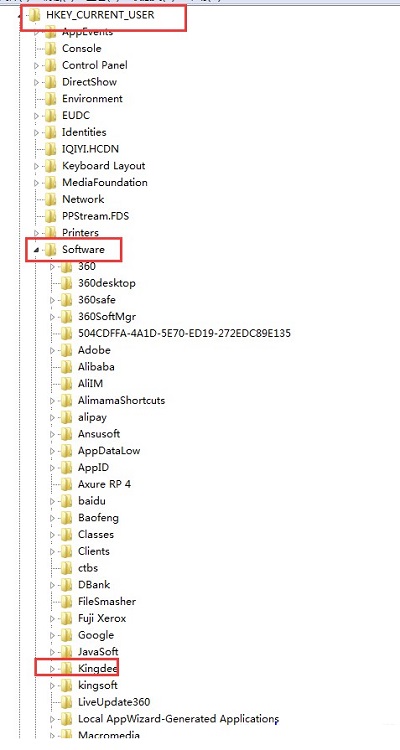Select Local AppWizard-Generated Applications key
400x750 pixels.
point(178,718)
